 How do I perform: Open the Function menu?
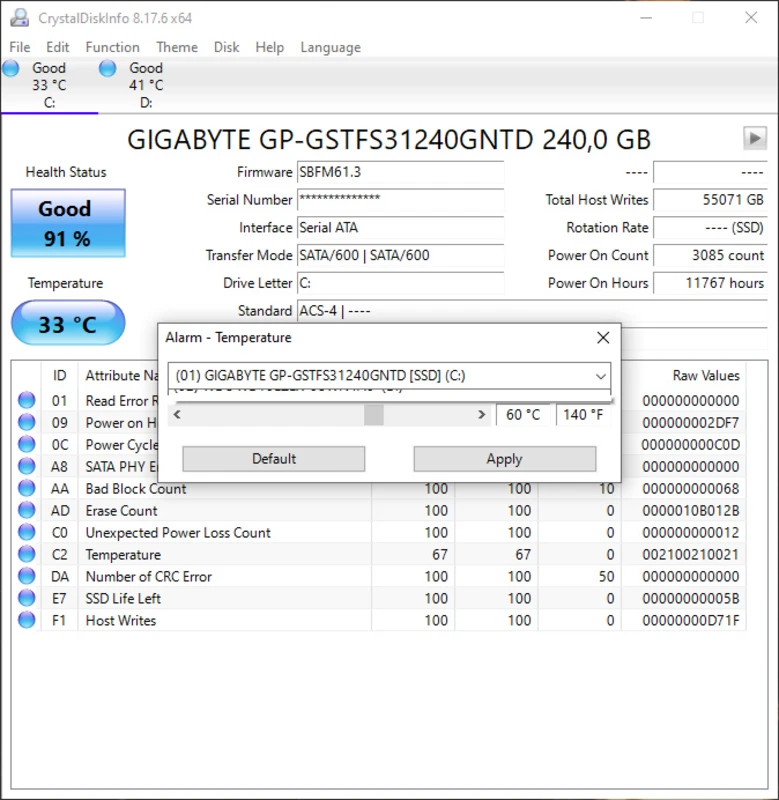click(x=112, y=47)
